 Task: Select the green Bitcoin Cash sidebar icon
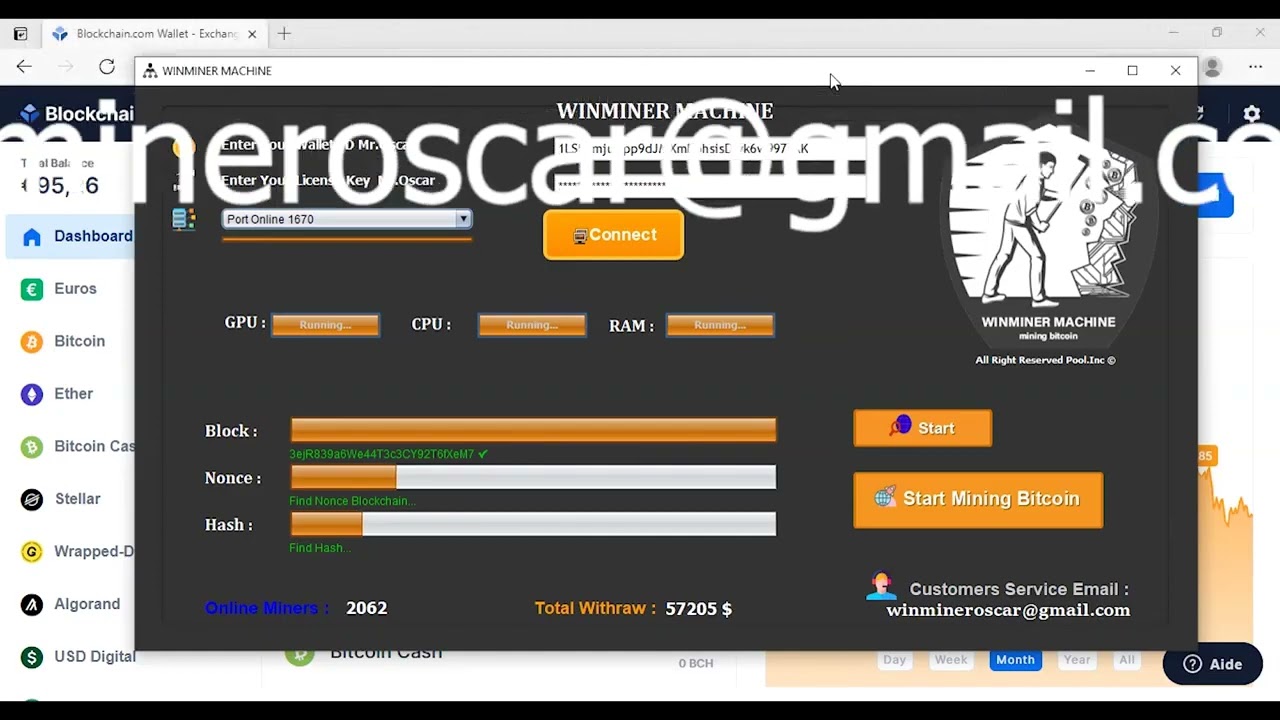point(32,447)
